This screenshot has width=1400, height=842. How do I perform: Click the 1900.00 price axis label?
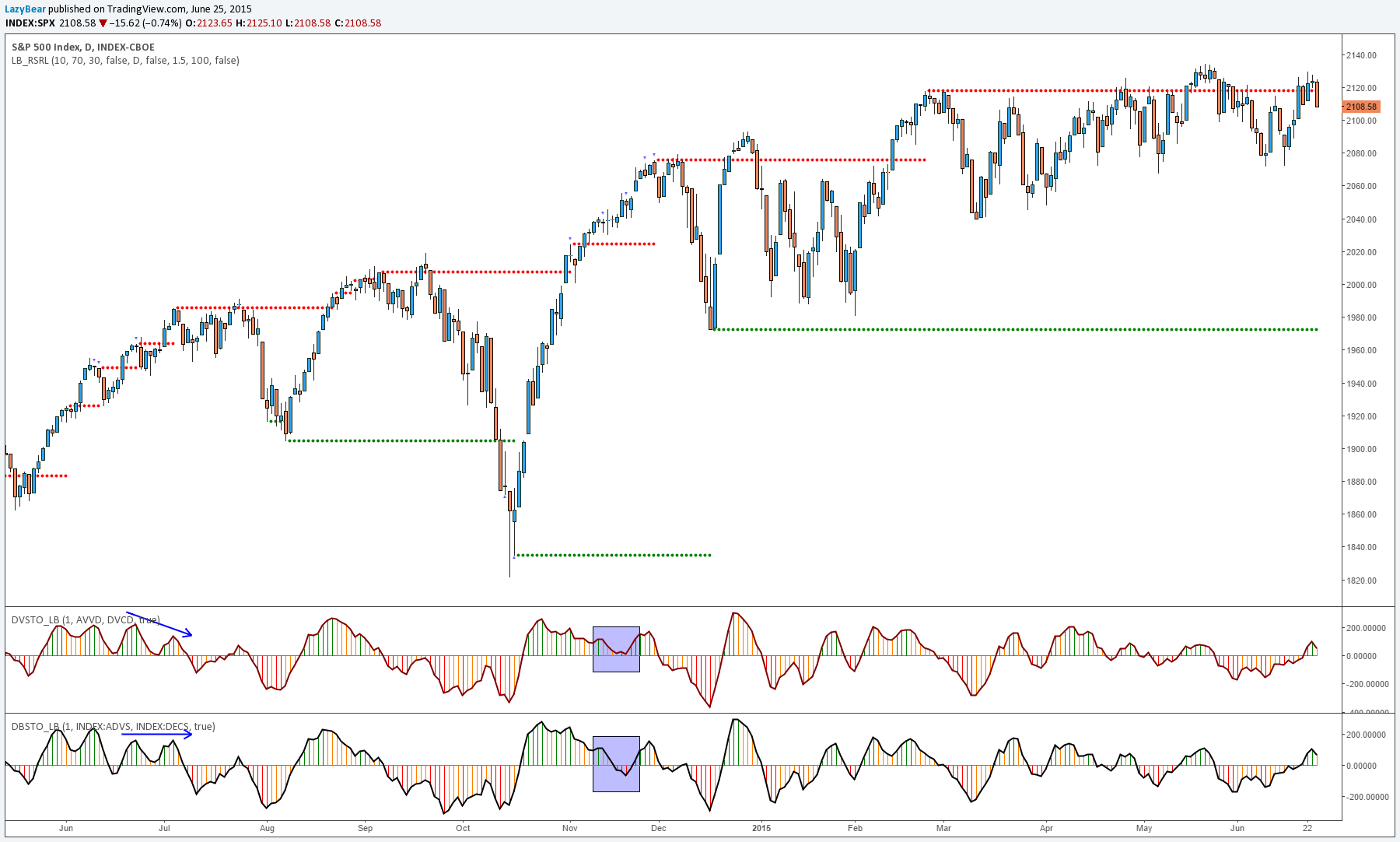pos(1361,449)
